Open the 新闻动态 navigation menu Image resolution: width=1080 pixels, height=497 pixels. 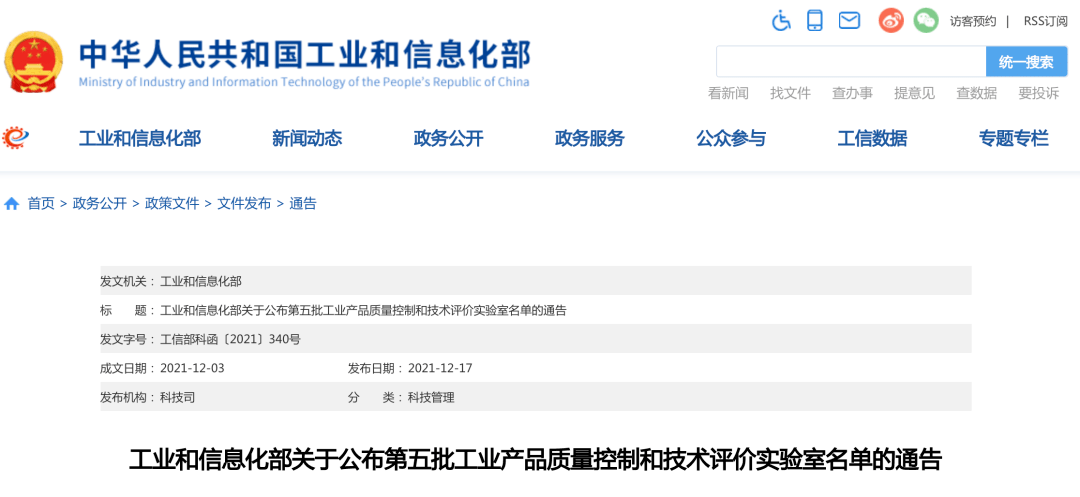pos(307,139)
